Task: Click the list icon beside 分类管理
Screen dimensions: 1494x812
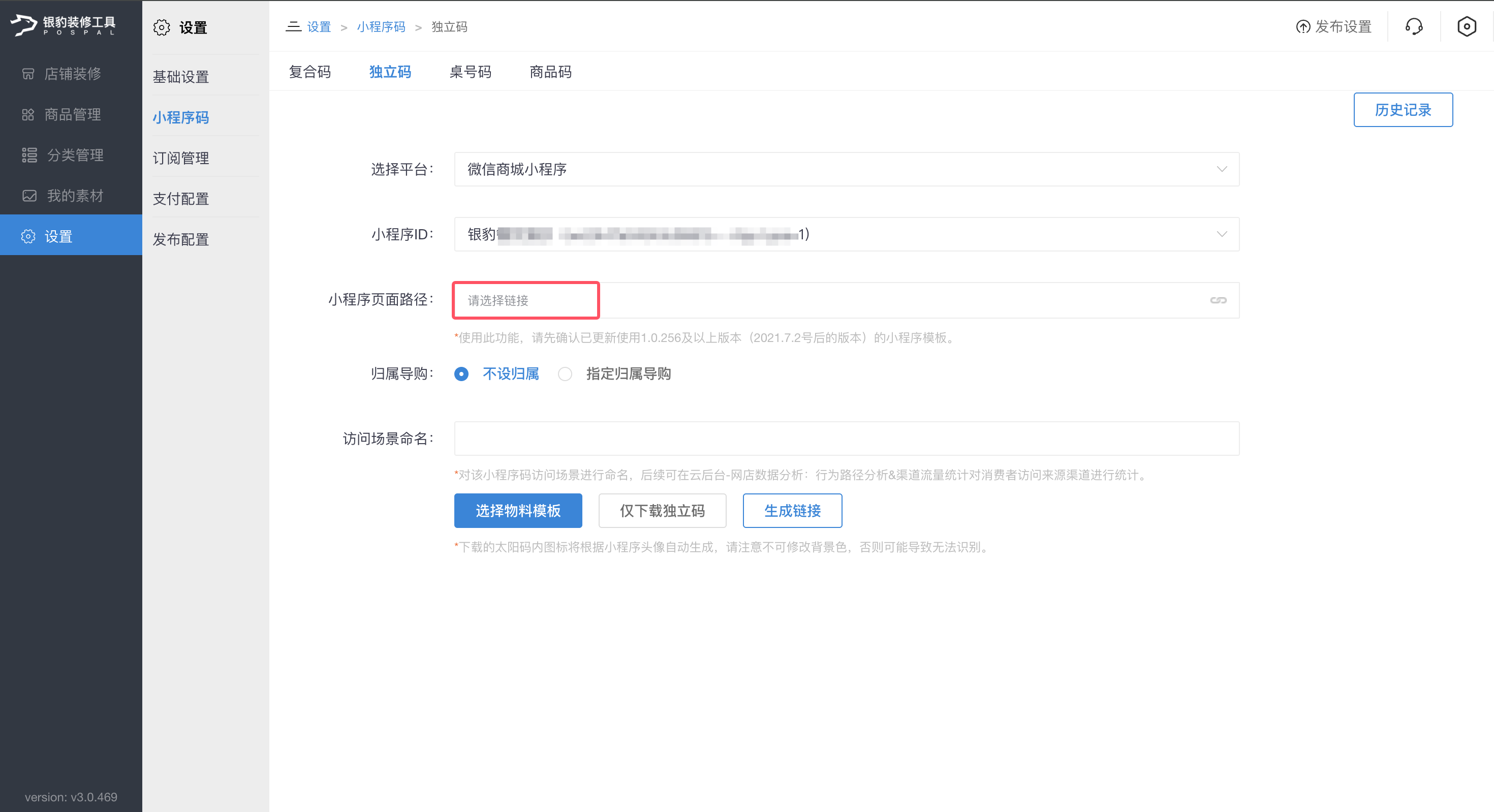Action: point(29,155)
